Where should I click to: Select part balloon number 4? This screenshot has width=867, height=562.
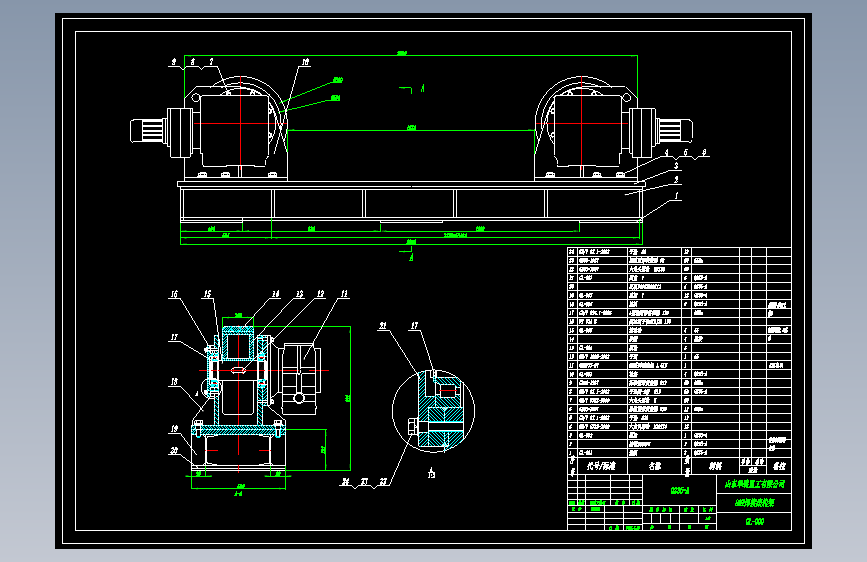click(x=667, y=153)
